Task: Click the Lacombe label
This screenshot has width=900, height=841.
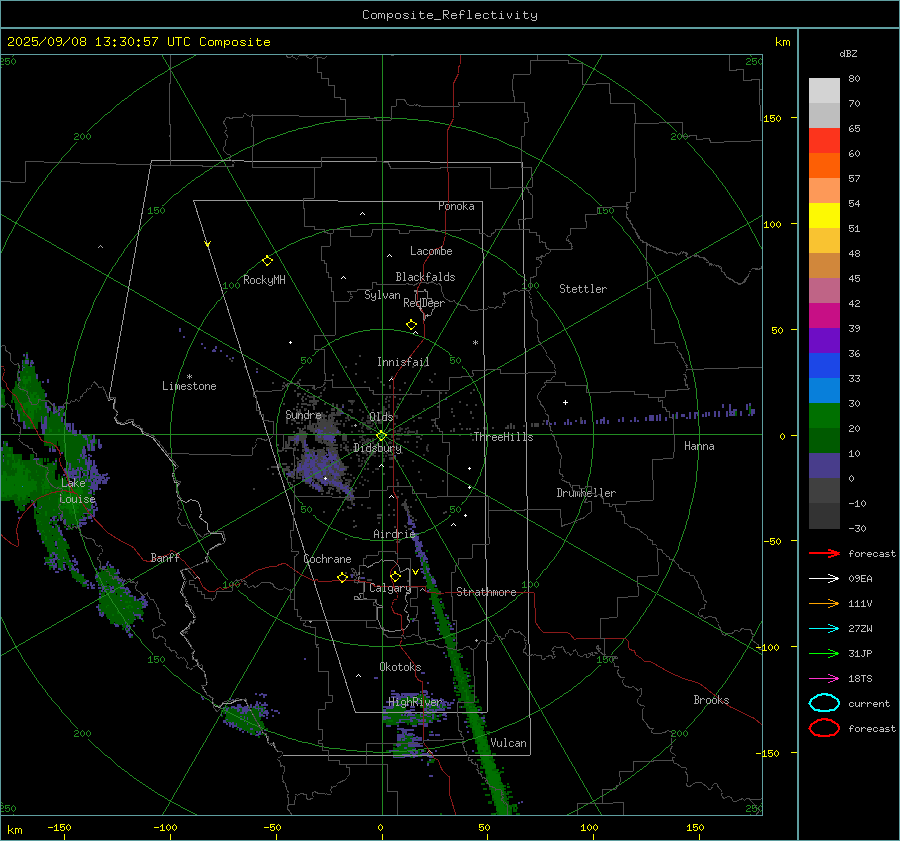Action: tap(431, 251)
